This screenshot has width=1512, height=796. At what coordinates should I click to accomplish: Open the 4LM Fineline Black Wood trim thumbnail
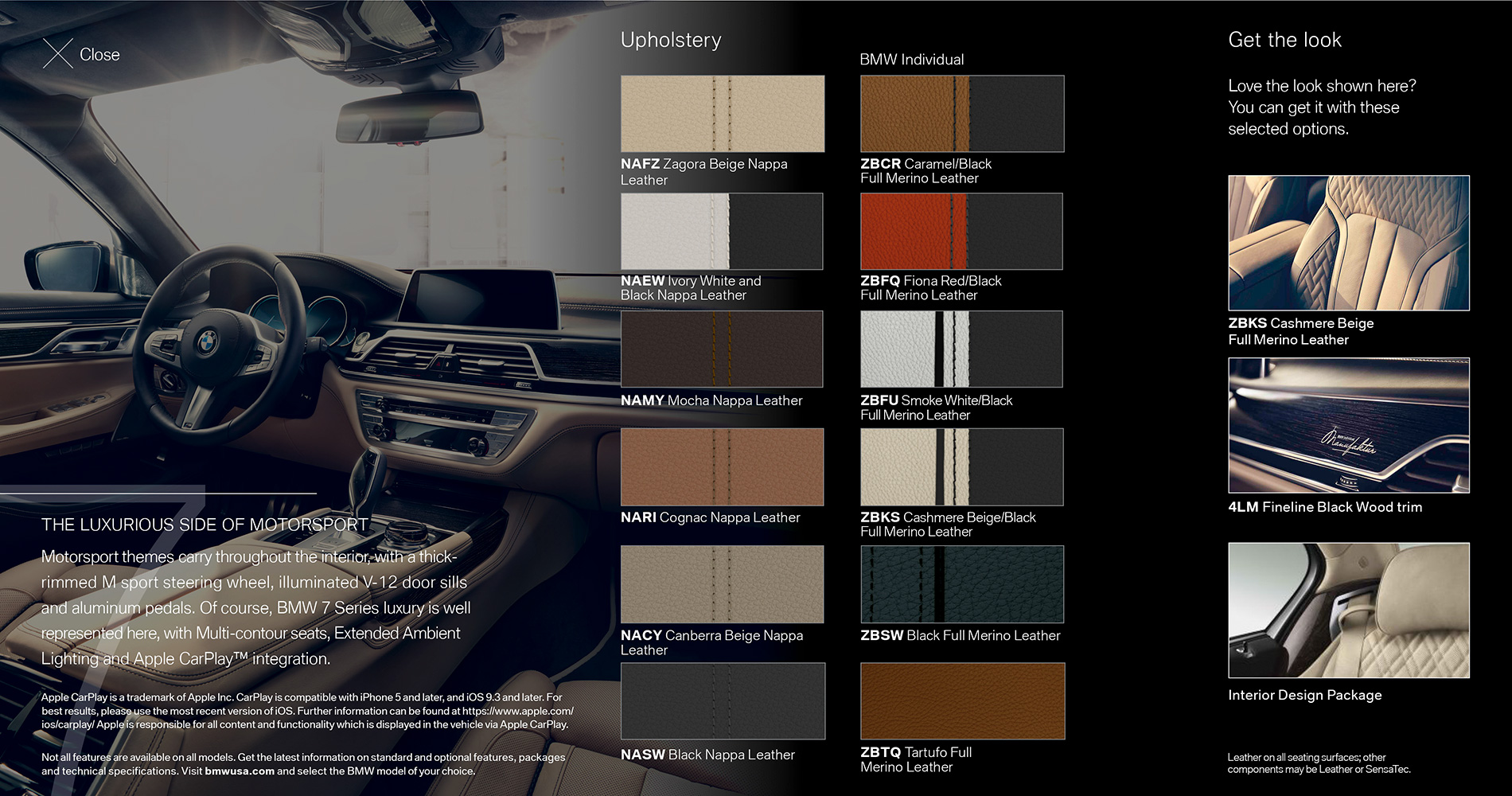pos(1349,425)
